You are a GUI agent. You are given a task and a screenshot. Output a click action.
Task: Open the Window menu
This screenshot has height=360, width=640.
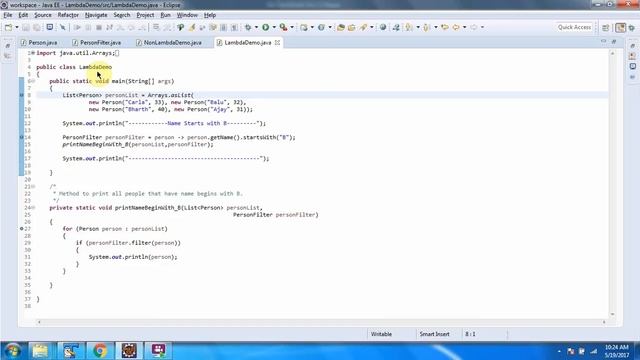[187, 15]
